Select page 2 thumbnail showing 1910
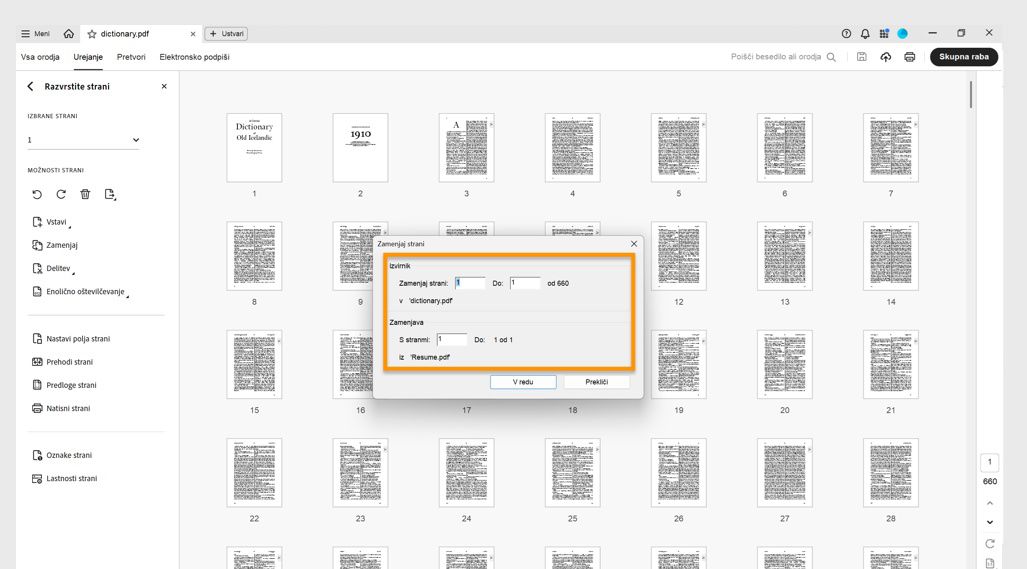Screen dimensions: 1027x569 click(360, 147)
